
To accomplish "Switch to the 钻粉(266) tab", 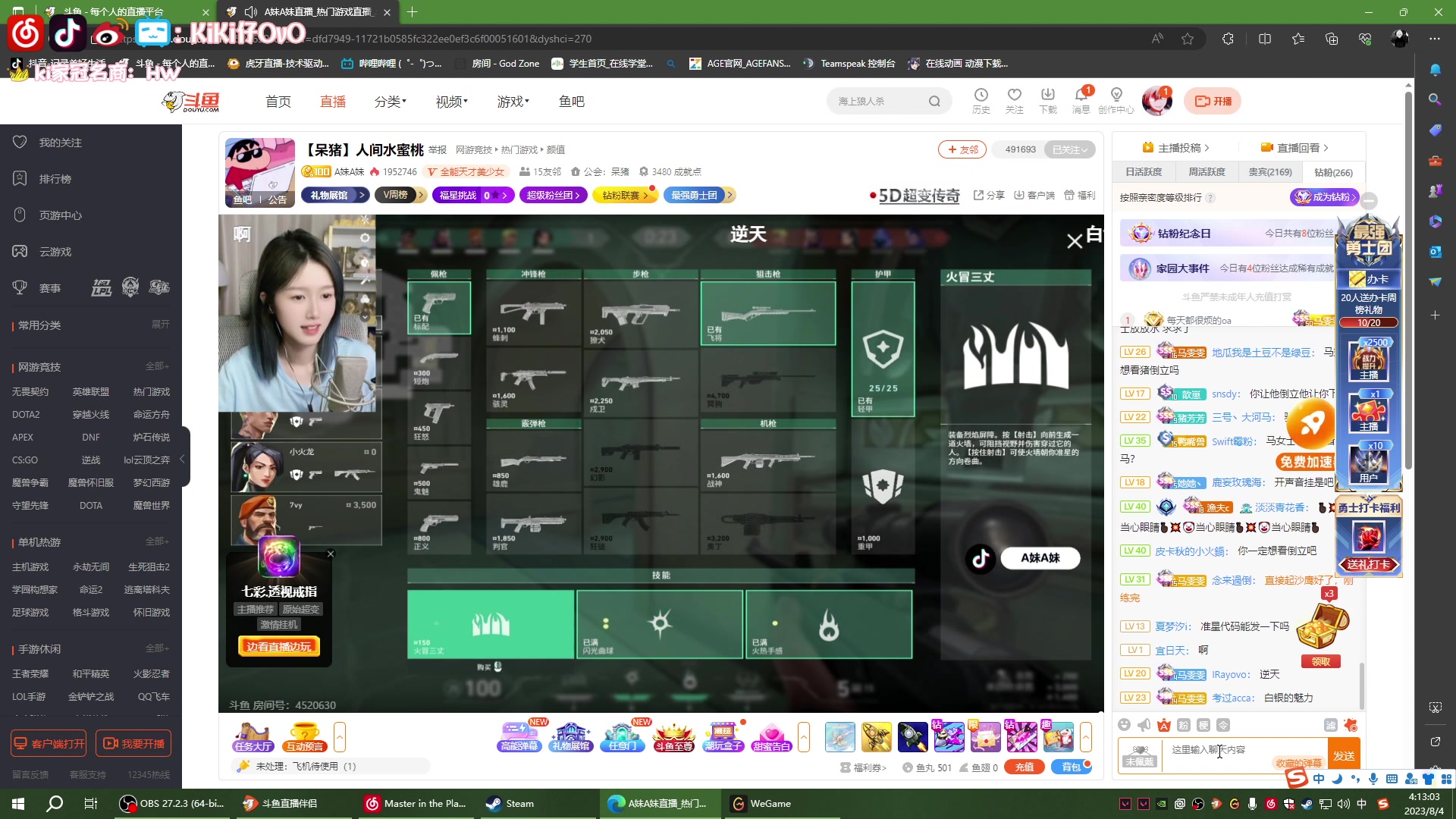I will coord(1333,172).
